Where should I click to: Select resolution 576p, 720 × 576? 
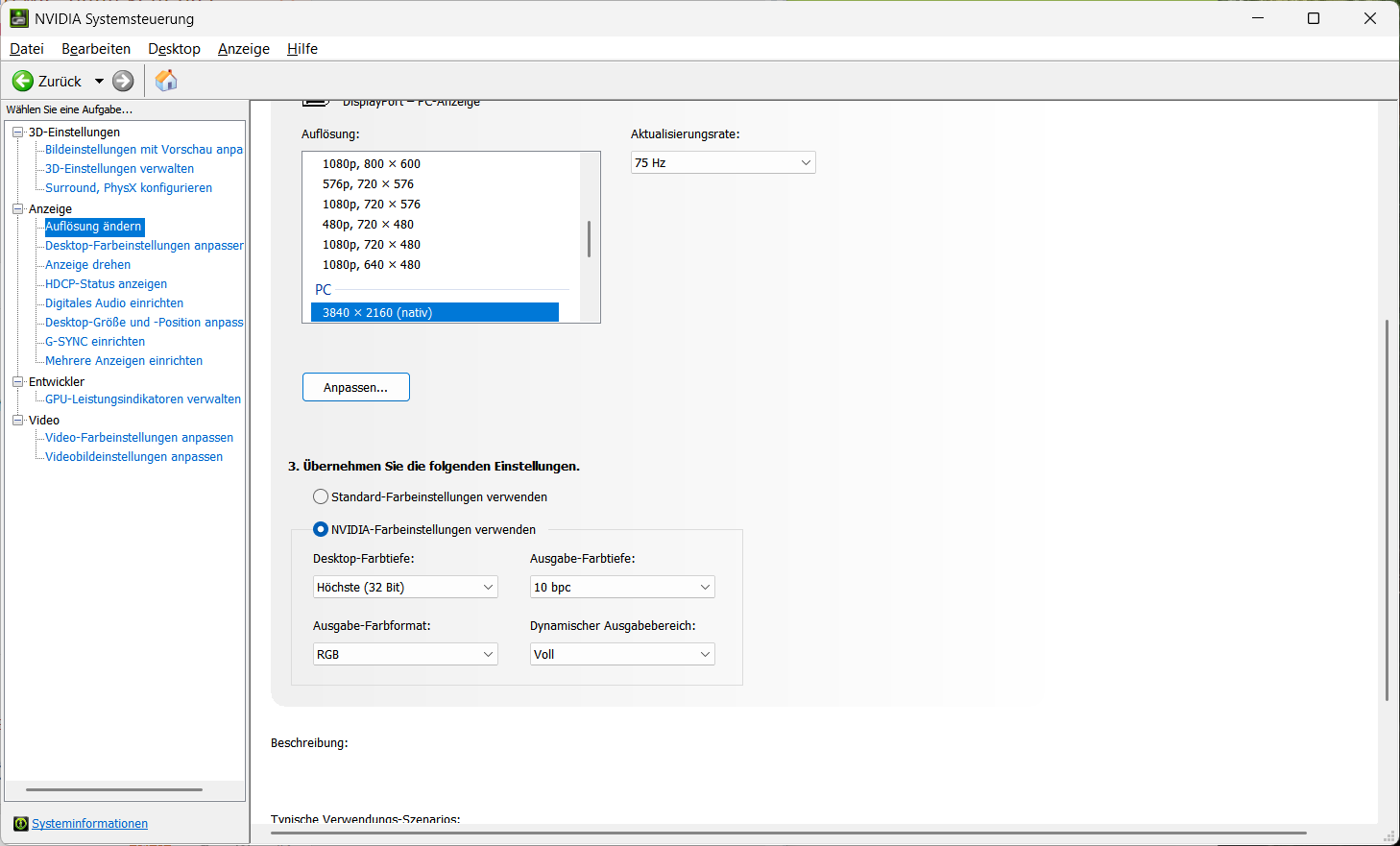click(368, 184)
